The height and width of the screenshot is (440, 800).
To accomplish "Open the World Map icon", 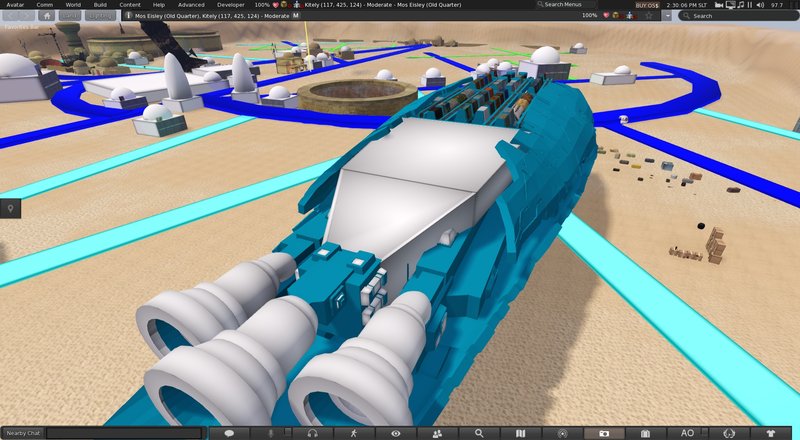I will tap(520, 433).
